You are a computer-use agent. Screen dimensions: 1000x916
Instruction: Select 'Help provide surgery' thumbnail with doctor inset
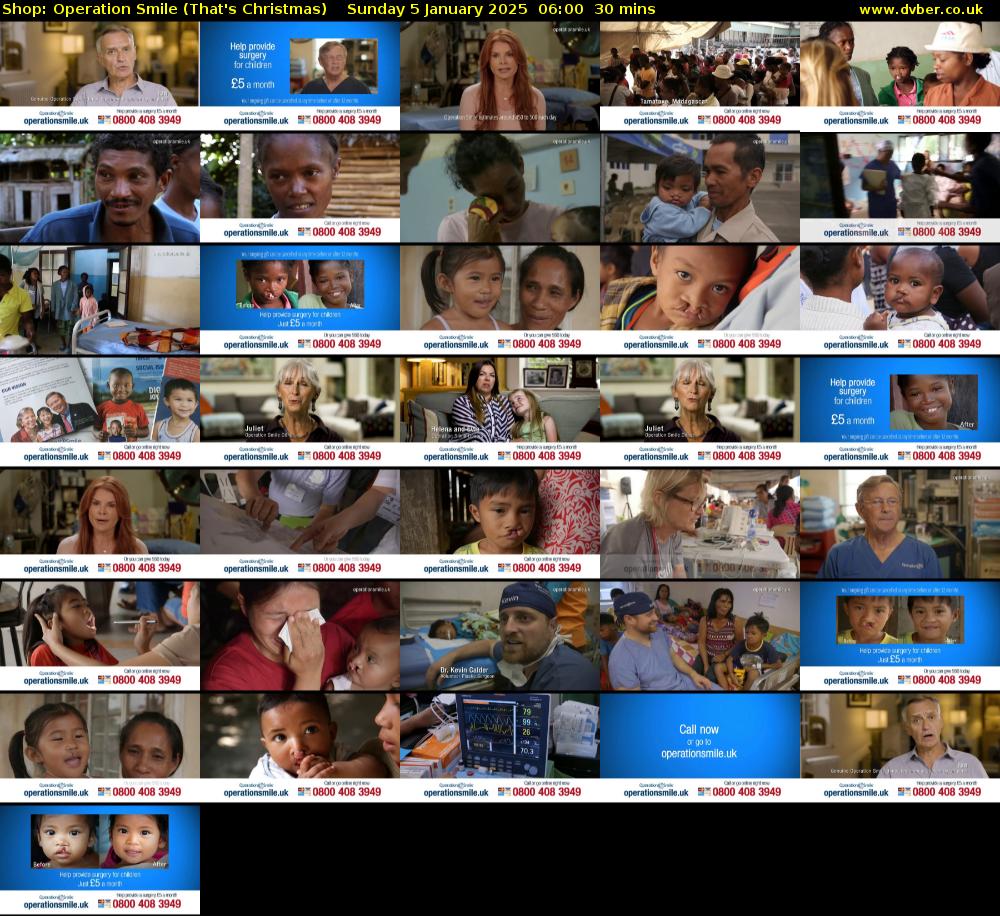300,76
